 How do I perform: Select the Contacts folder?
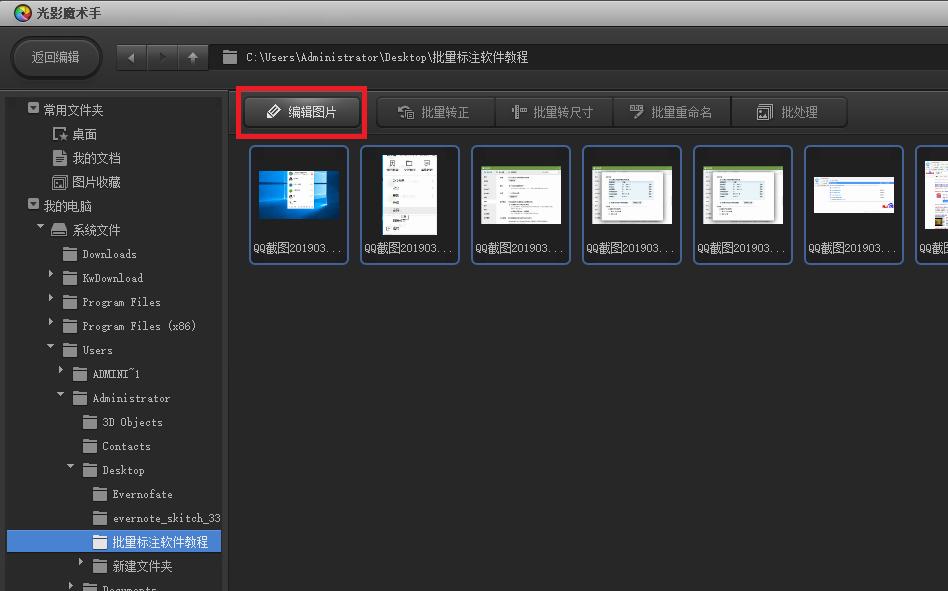pos(117,447)
